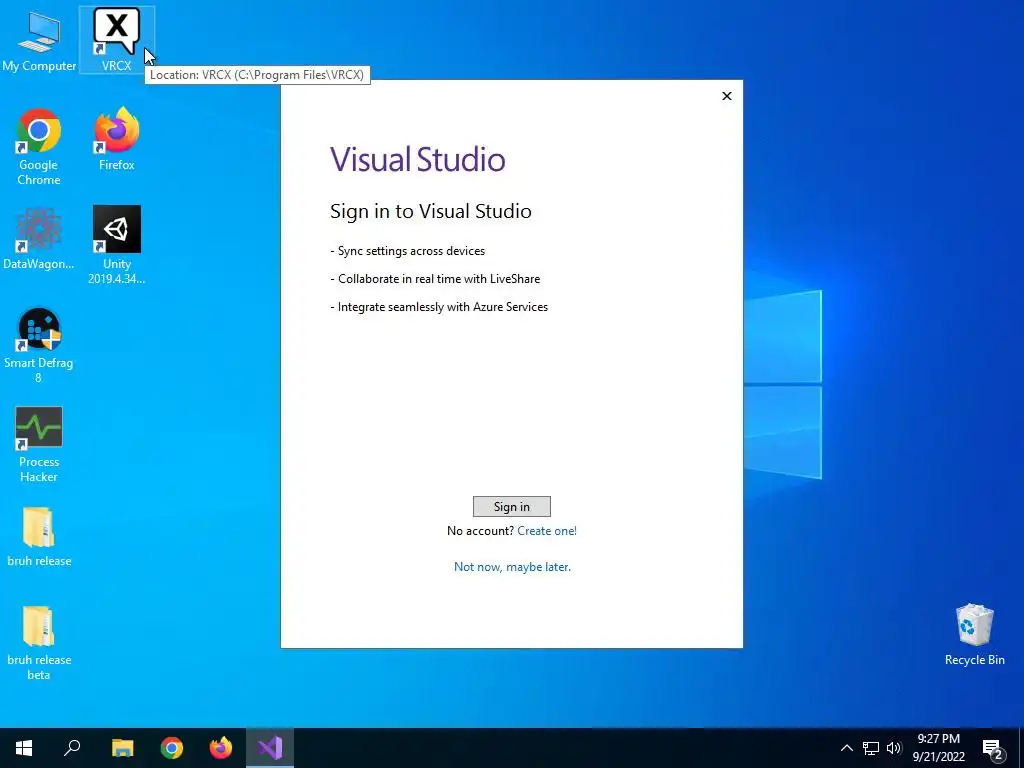Open Chrome from the taskbar
1024x768 pixels.
[172, 748]
